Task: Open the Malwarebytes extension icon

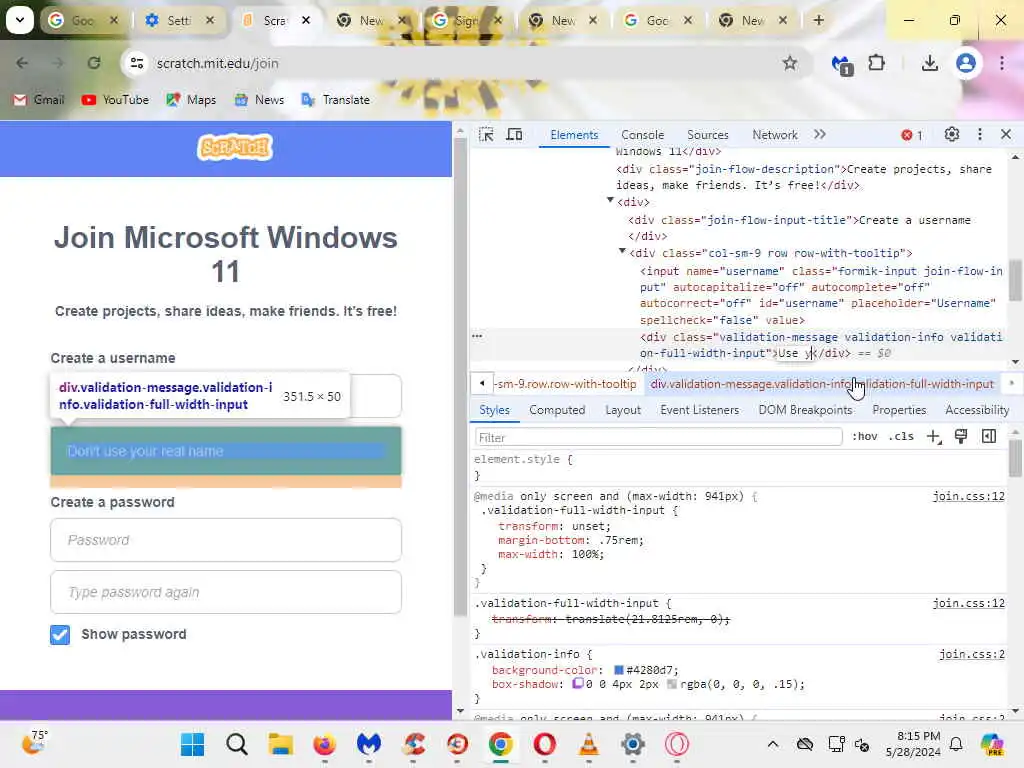Action: [842, 65]
